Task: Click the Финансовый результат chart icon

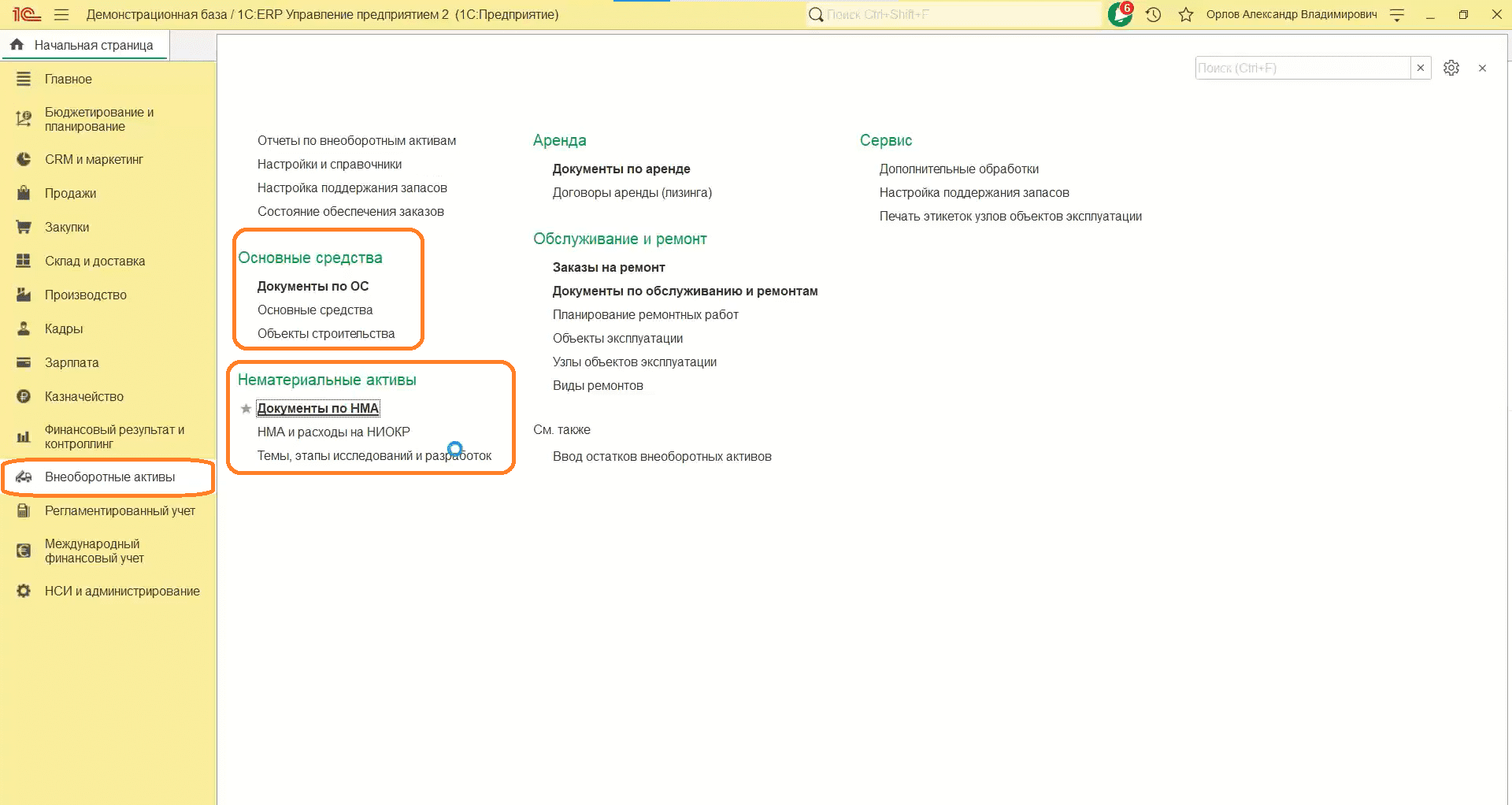Action: pyautogui.click(x=24, y=436)
